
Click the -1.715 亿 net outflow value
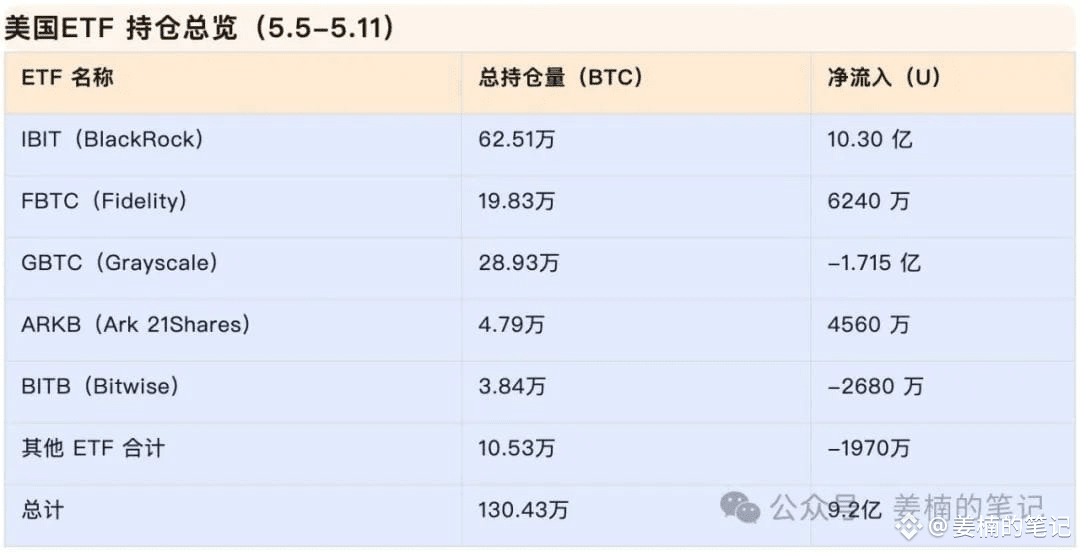point(874,263)
